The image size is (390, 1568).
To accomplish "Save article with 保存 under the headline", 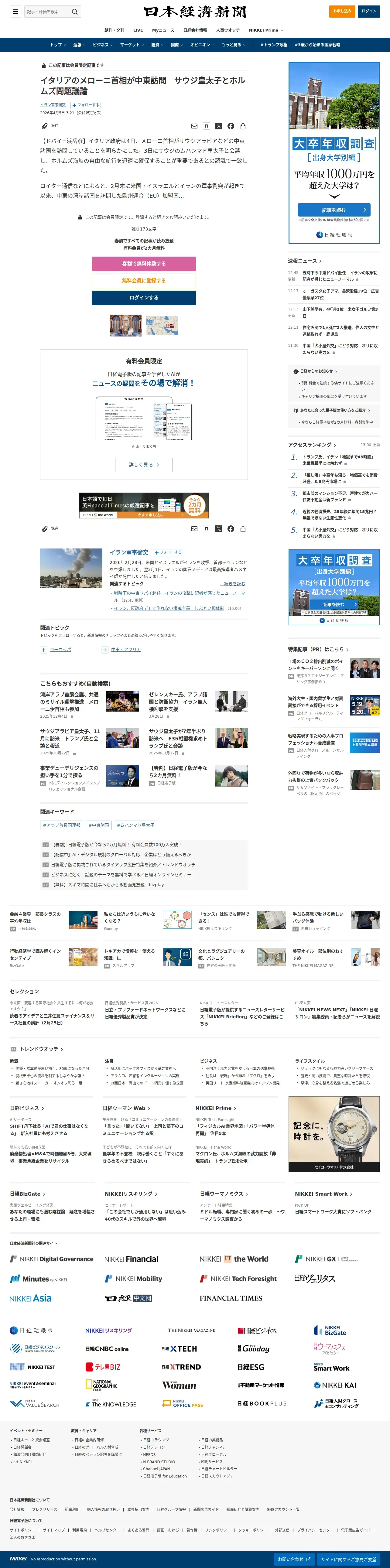I will point(50,126).
